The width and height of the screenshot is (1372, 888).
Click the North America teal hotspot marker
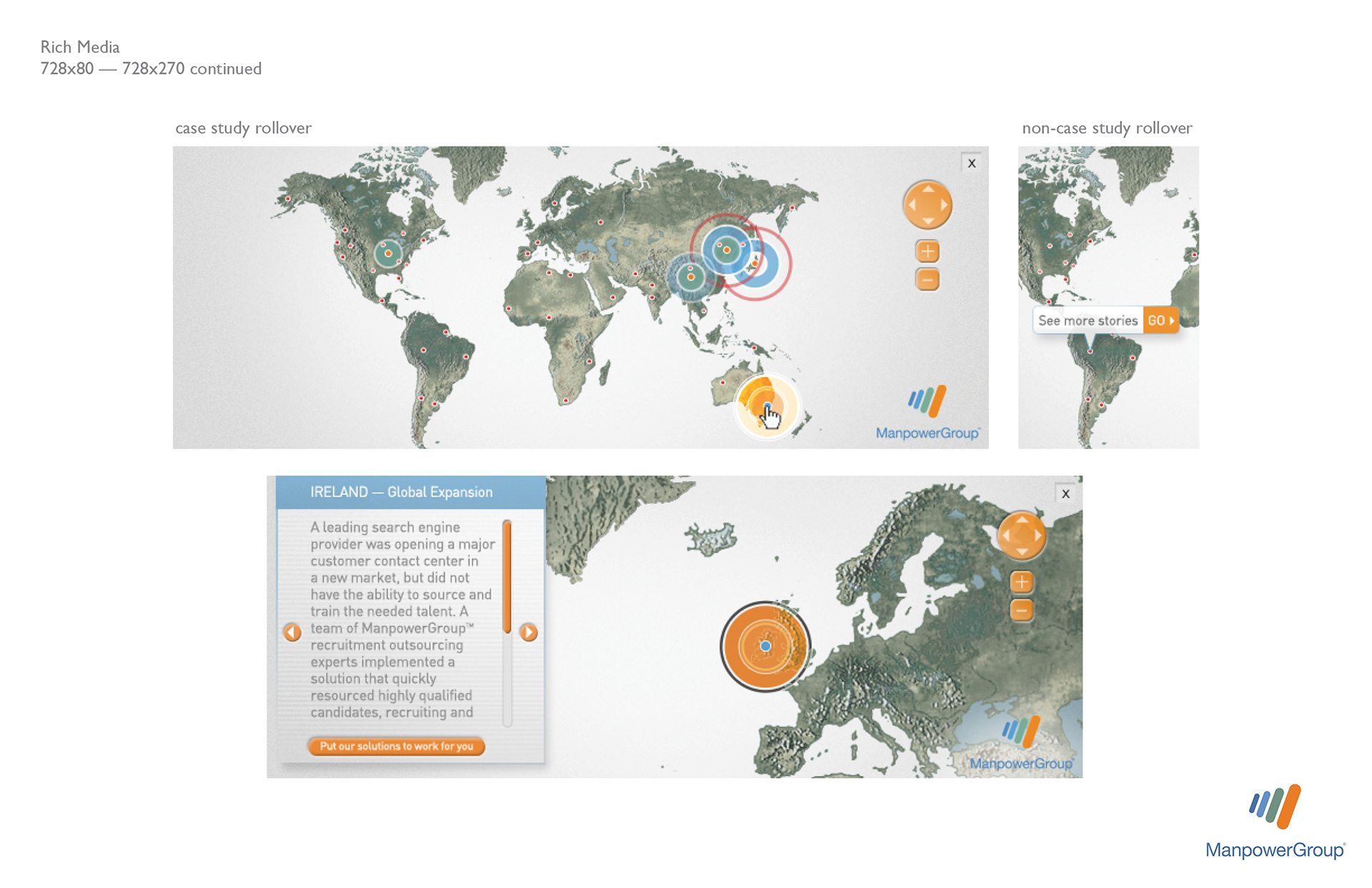point(388,253)
